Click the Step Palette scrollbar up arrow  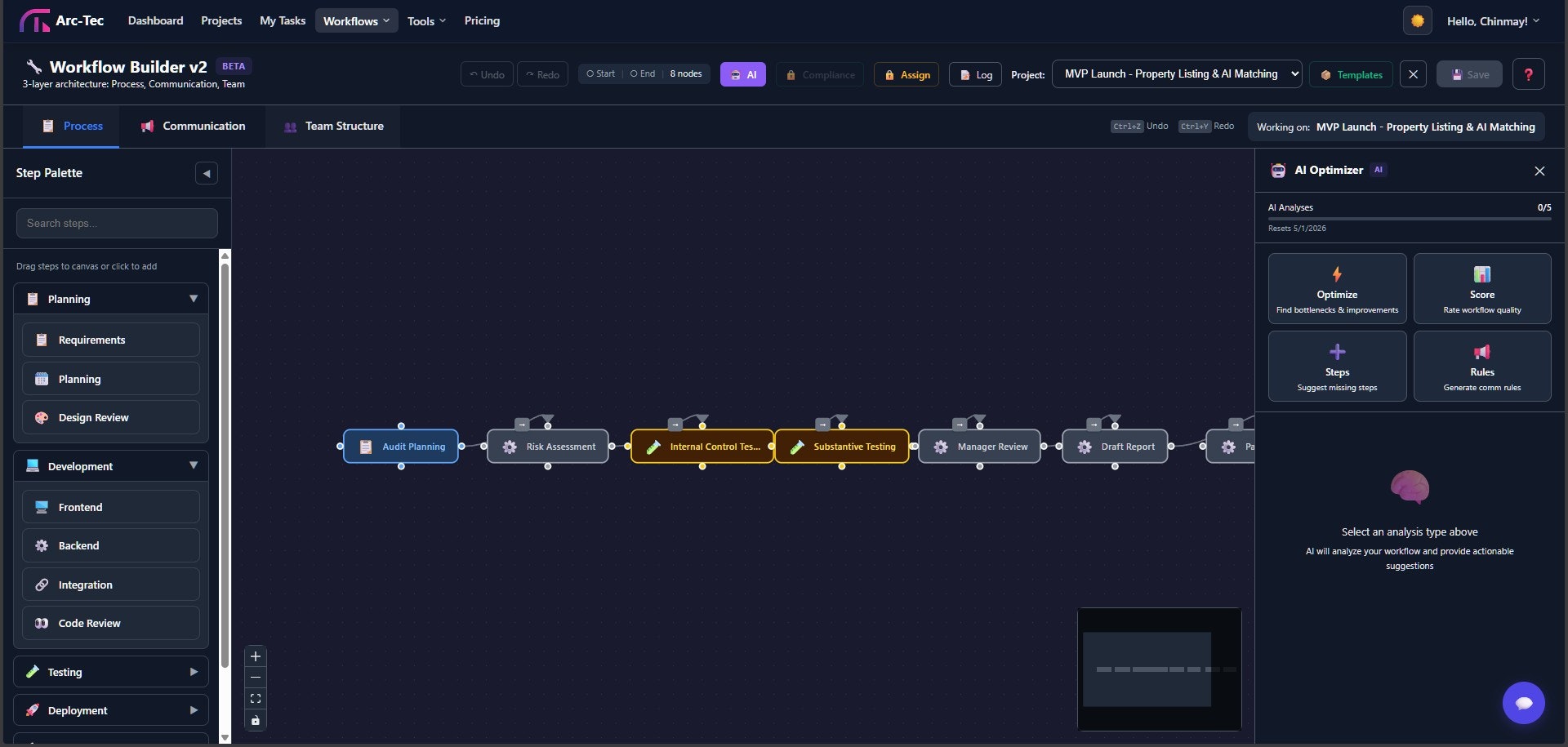[x=225, y=256]
